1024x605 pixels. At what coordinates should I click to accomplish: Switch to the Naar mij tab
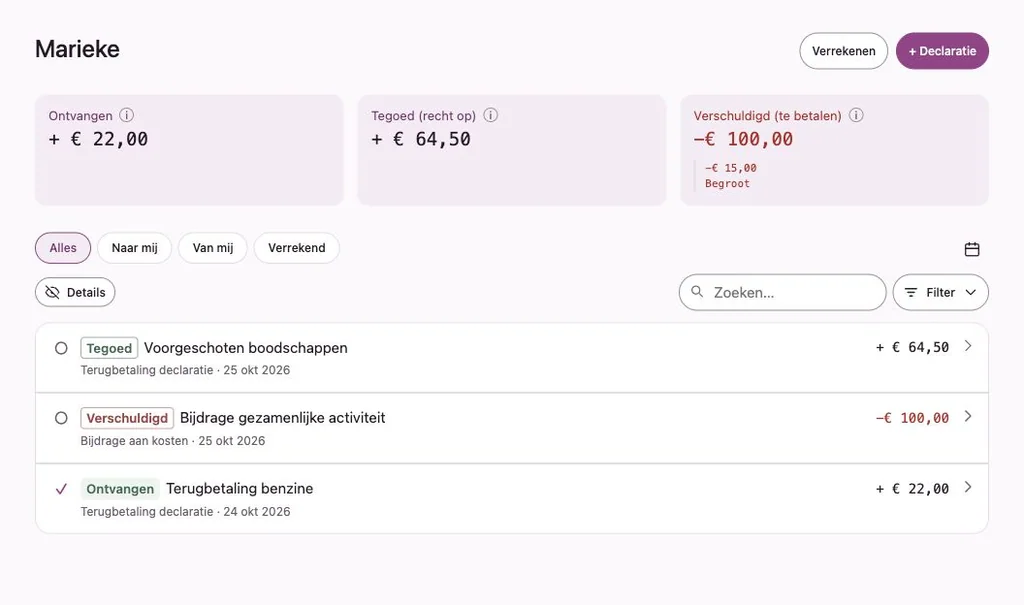point(135,248)
